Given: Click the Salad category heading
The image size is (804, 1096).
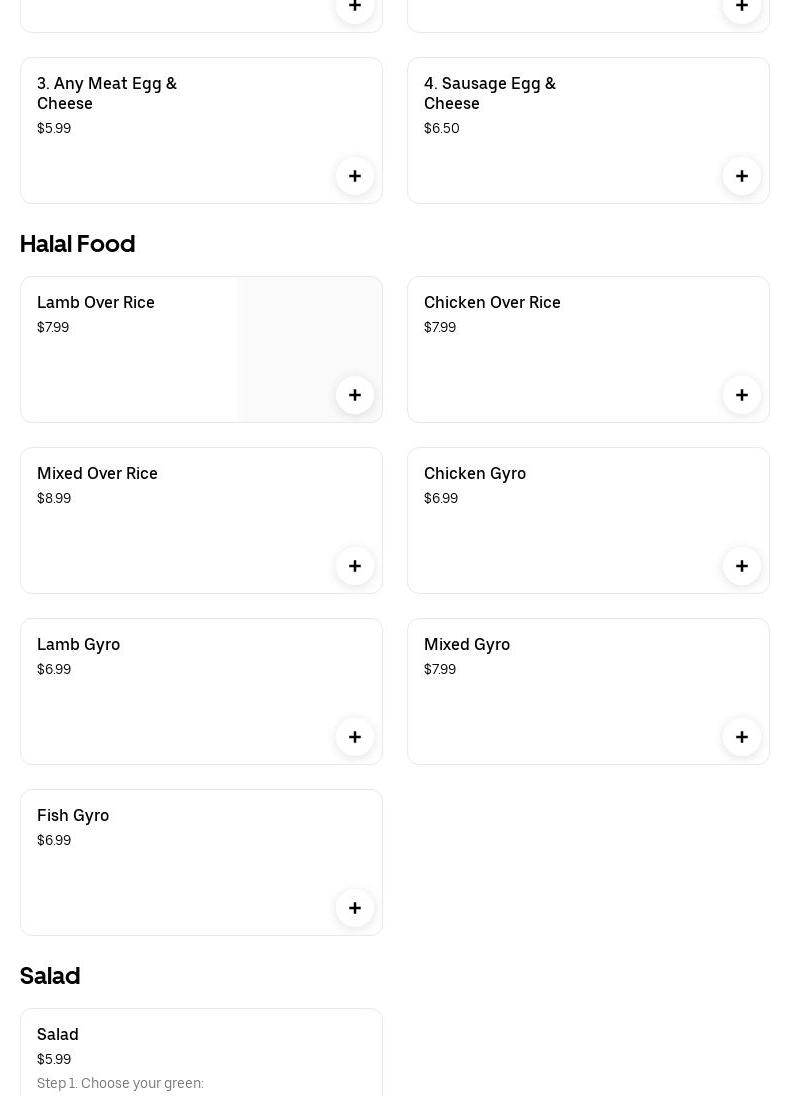Looking at the screenshot, I should (x=50, y=975).
